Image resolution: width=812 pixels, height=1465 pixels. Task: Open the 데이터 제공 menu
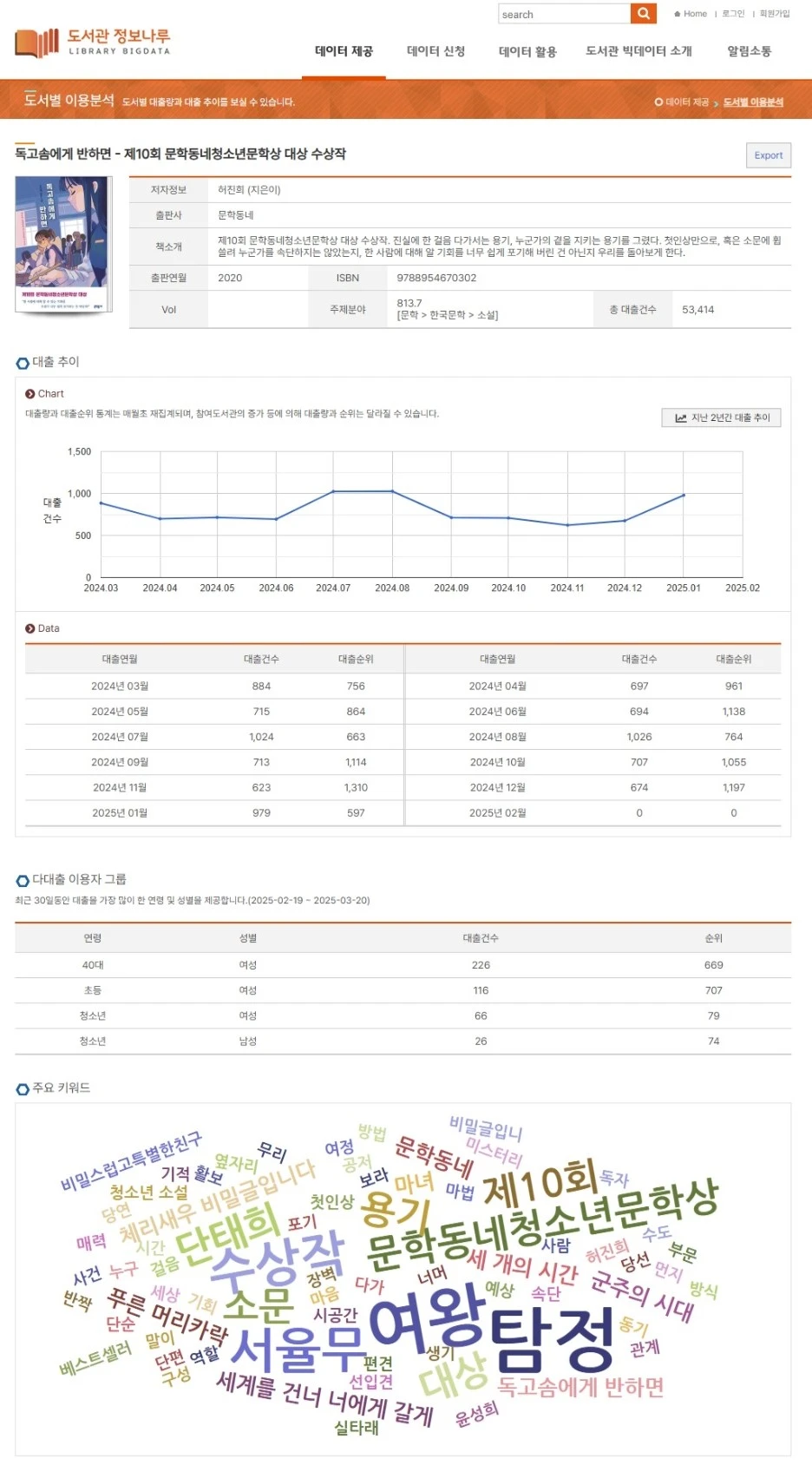344,51
